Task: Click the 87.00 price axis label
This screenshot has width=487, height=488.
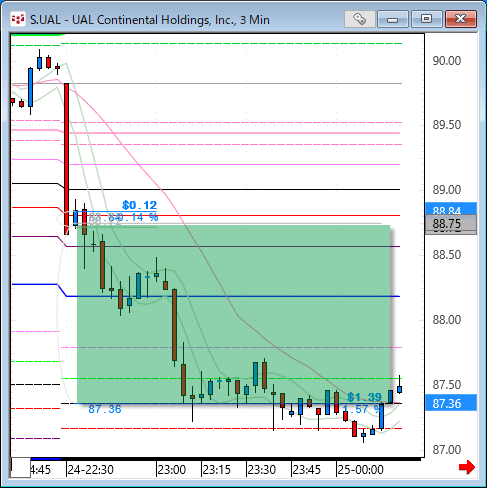Action: click(447, 450)
